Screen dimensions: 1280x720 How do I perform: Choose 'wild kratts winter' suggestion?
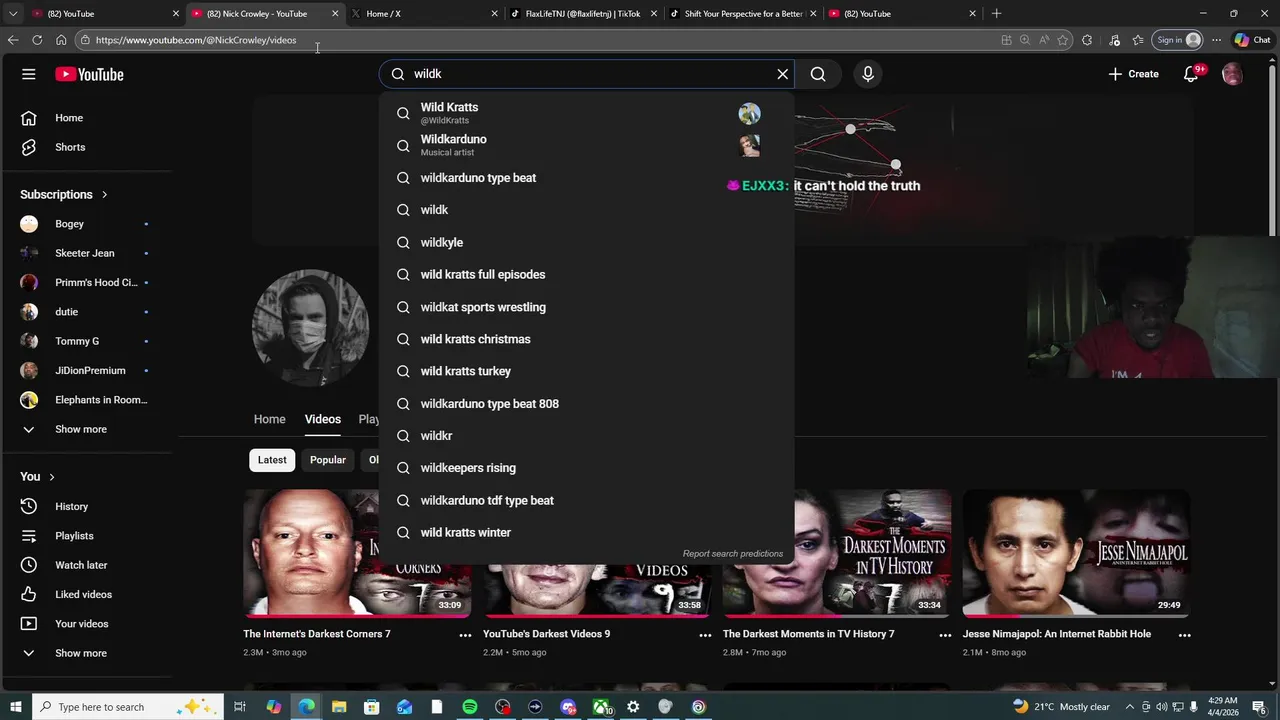click(x=587, y=533)
